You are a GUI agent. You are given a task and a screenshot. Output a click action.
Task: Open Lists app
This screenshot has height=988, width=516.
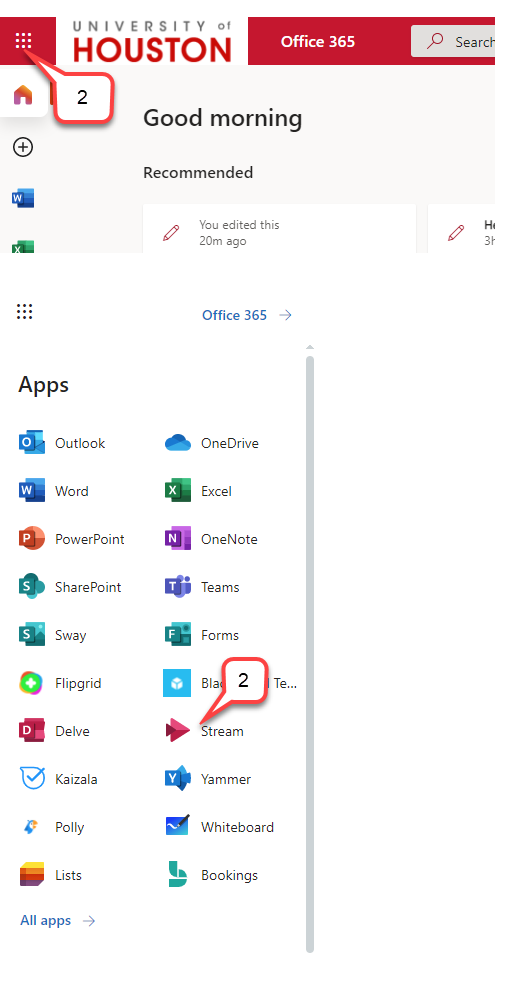pyautogui.click(x=50, y=875)
